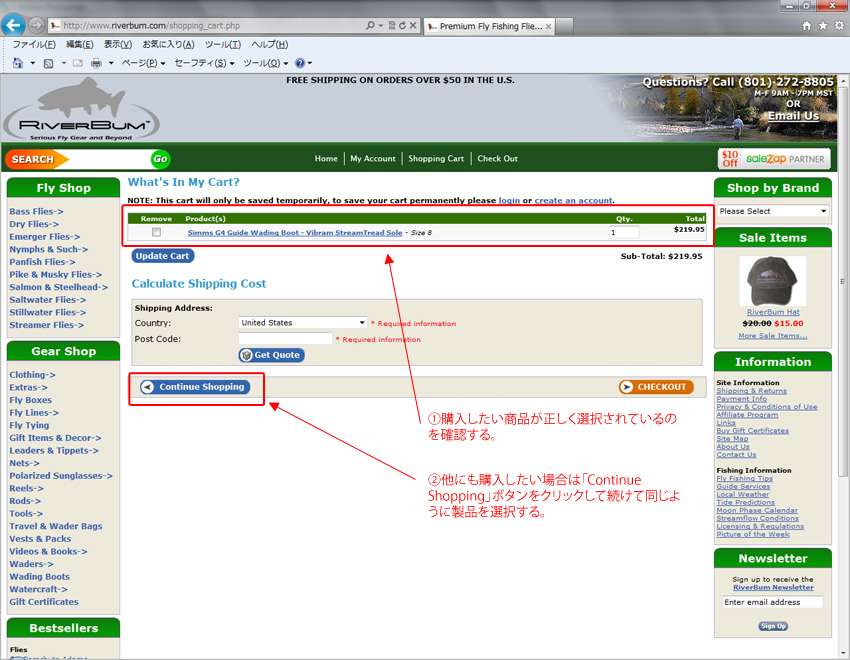Open the 表示(V) menu

pyautogui.click(x=118, y=44)
